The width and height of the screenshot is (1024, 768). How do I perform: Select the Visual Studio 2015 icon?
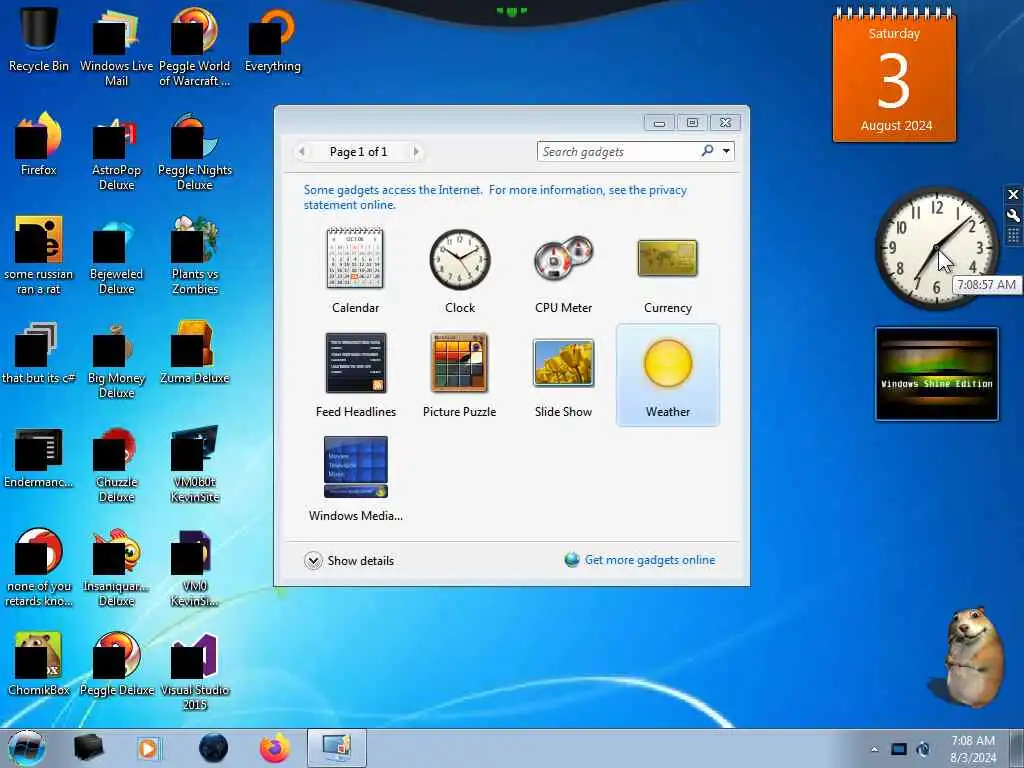(195, 672)
